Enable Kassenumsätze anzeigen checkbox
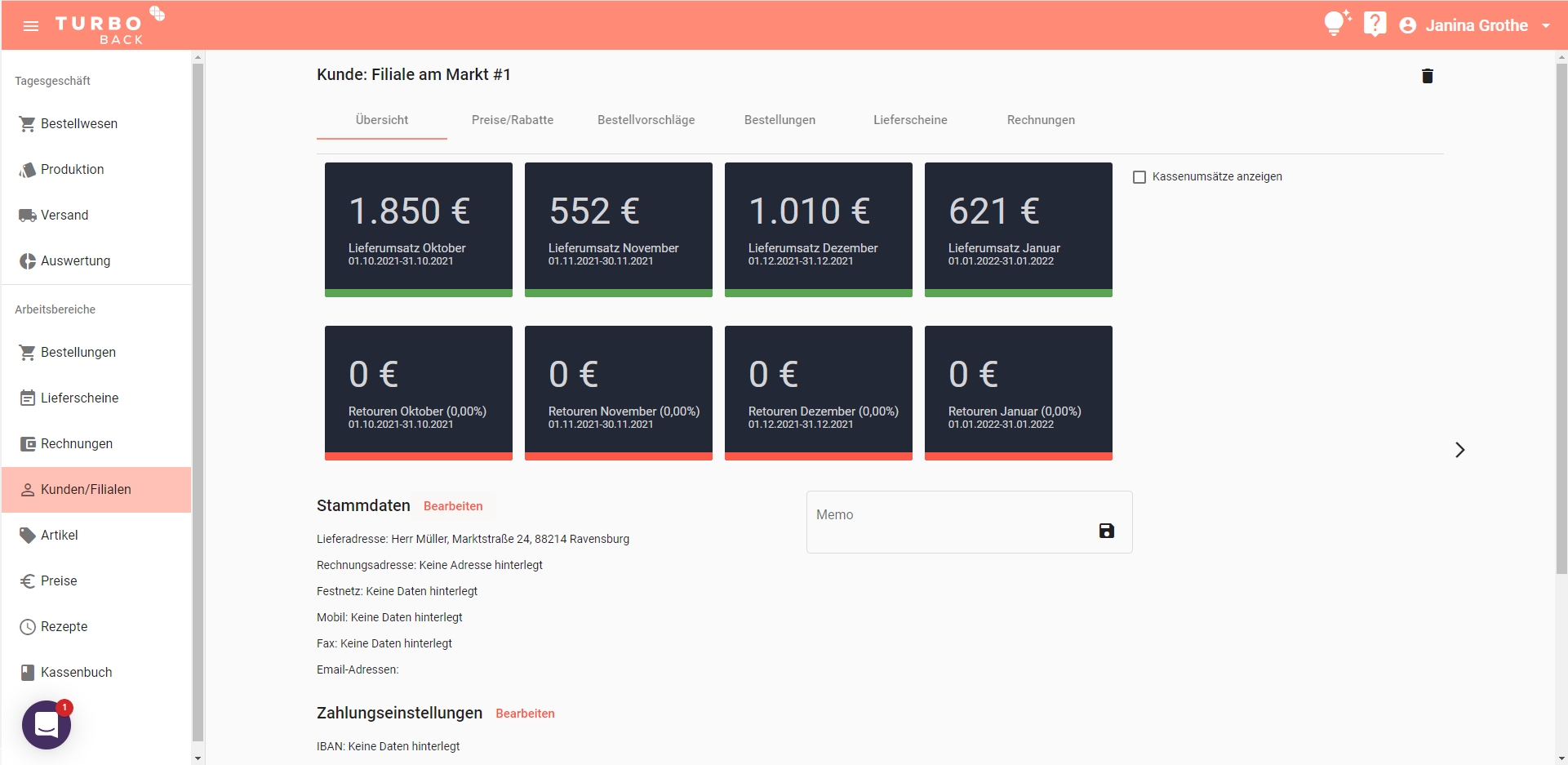This screenshot has height=765, width=1568. (1139, 177)
